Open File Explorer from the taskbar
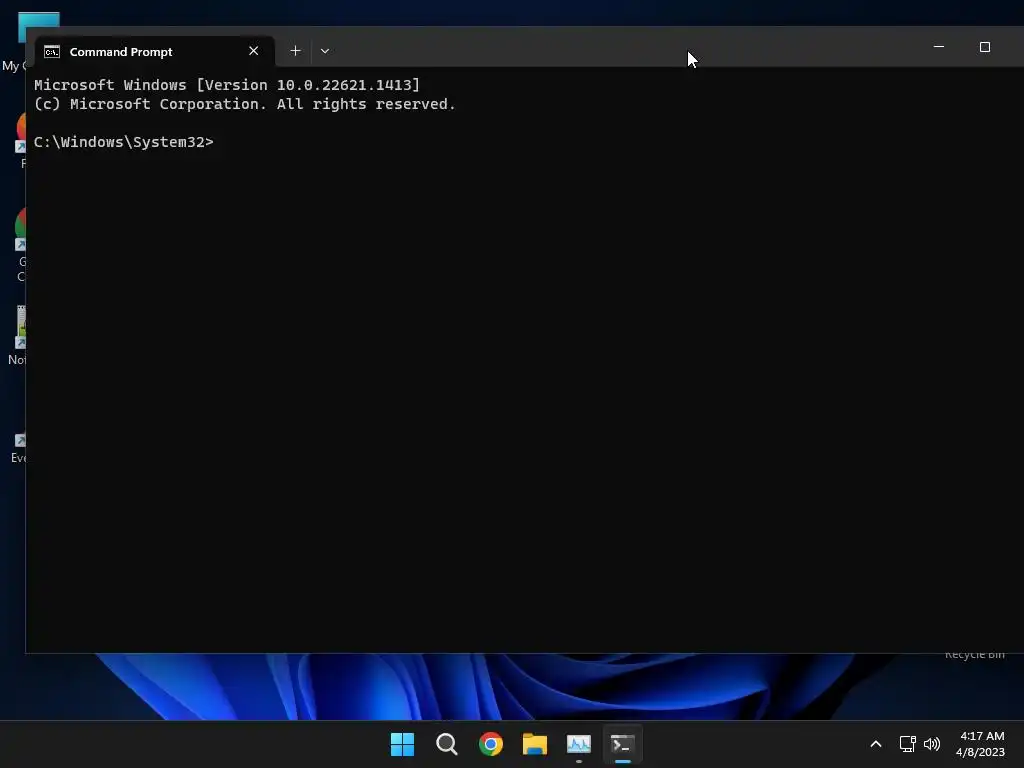The image size is (1024, 768). [535, 744]
